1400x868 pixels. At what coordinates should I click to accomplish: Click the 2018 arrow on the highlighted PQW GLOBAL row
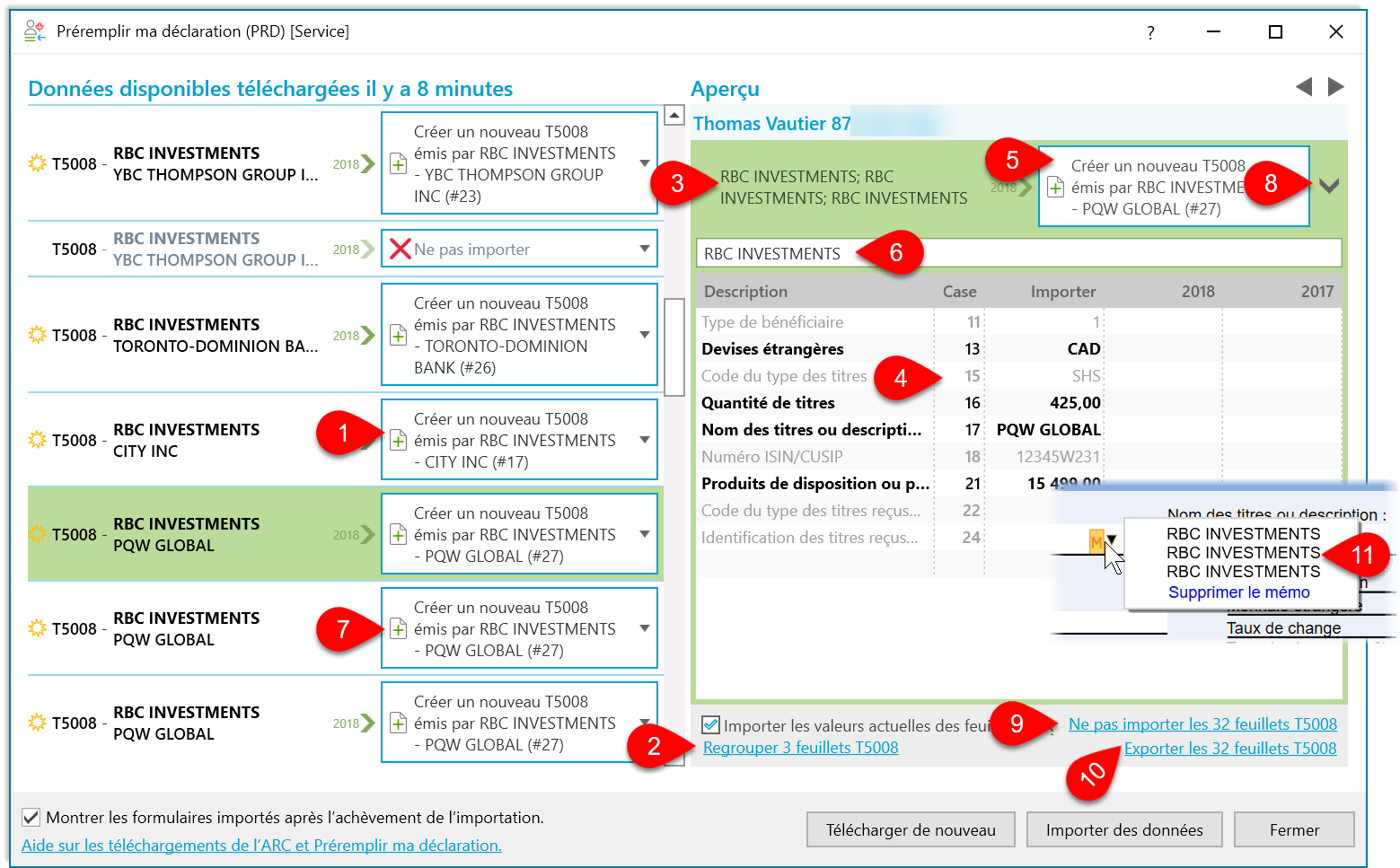354,535
